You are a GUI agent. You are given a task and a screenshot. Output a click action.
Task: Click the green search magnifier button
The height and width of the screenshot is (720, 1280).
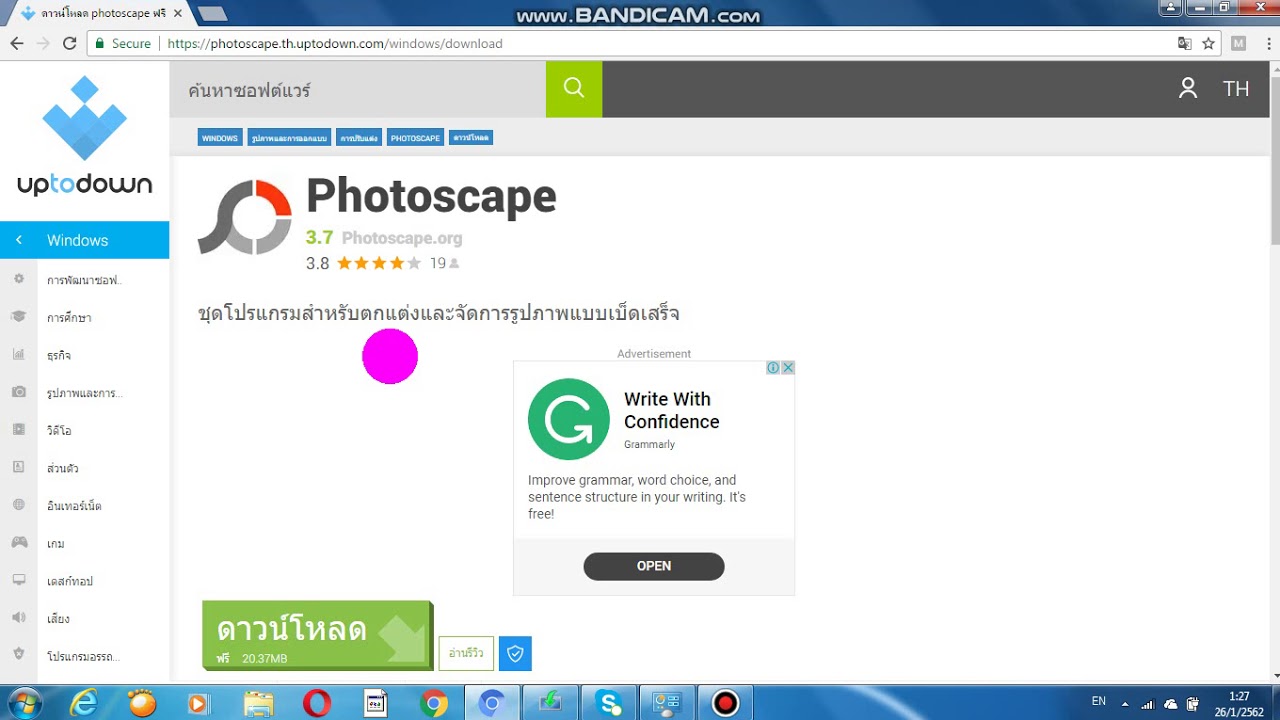[x=574, y=89]
